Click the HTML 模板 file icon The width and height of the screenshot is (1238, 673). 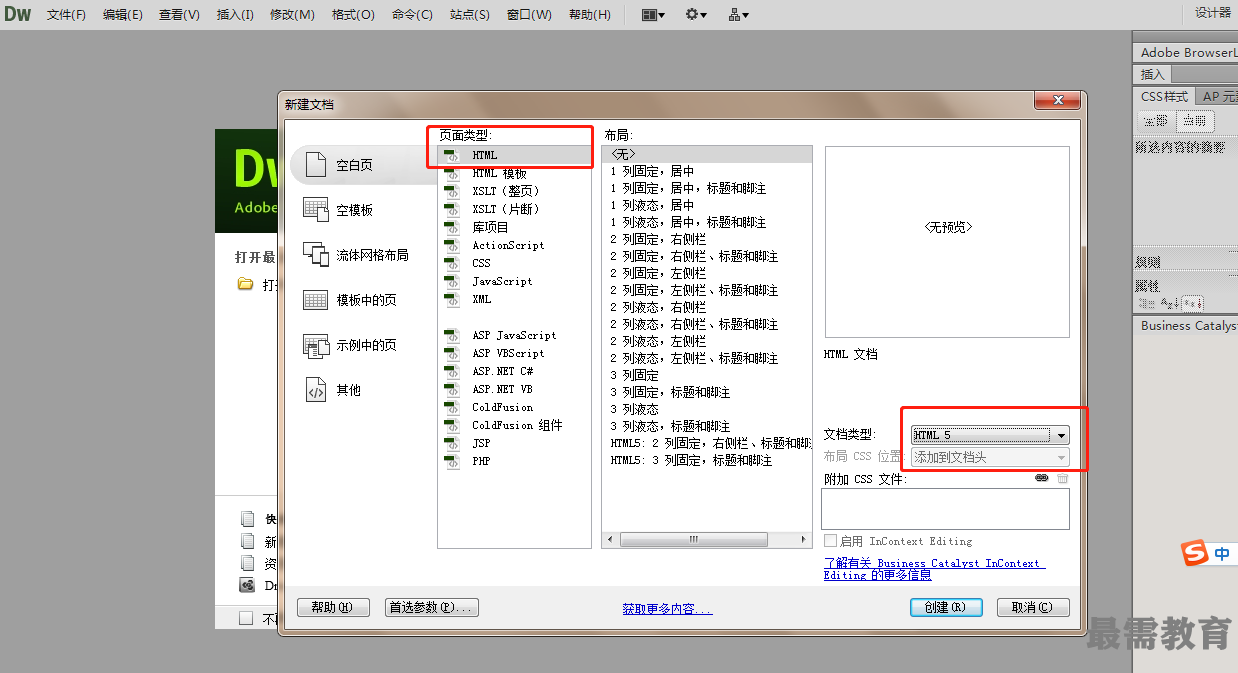pyautogui.click(x=451, y=173)
